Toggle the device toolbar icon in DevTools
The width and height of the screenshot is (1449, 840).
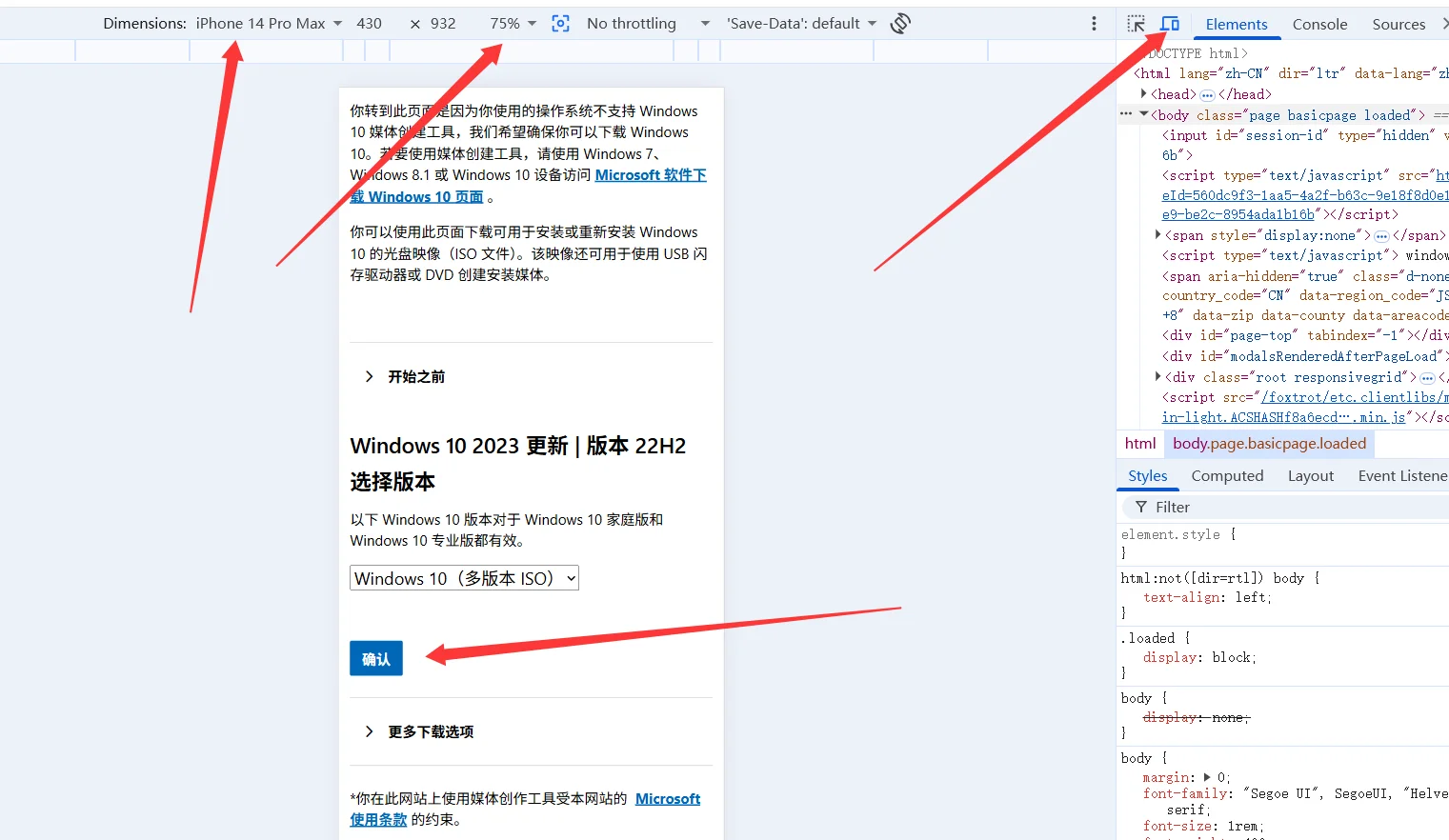point(1170,24)
